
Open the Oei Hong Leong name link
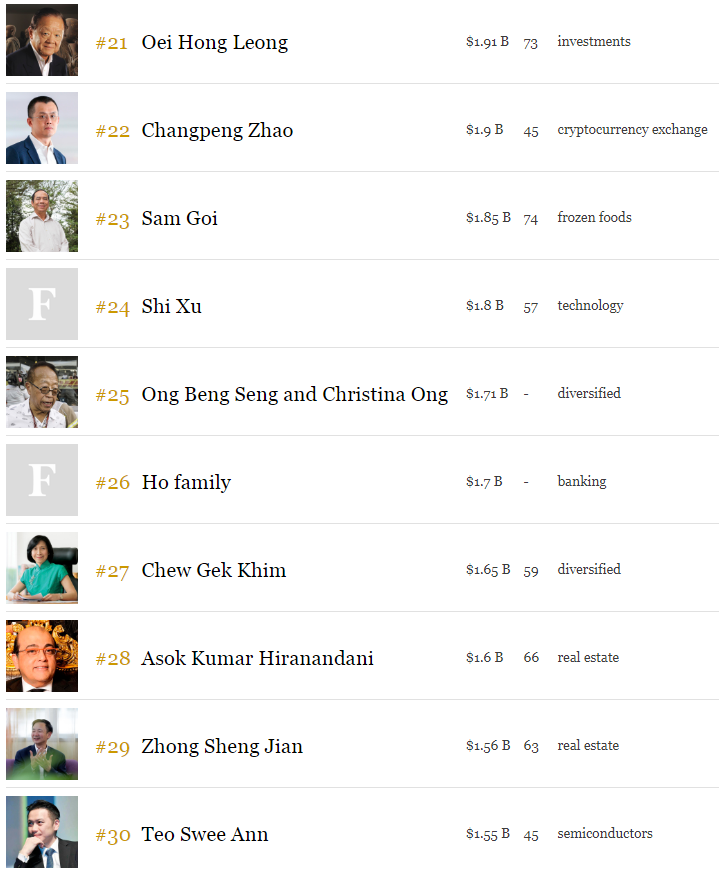tap(214, 42)
